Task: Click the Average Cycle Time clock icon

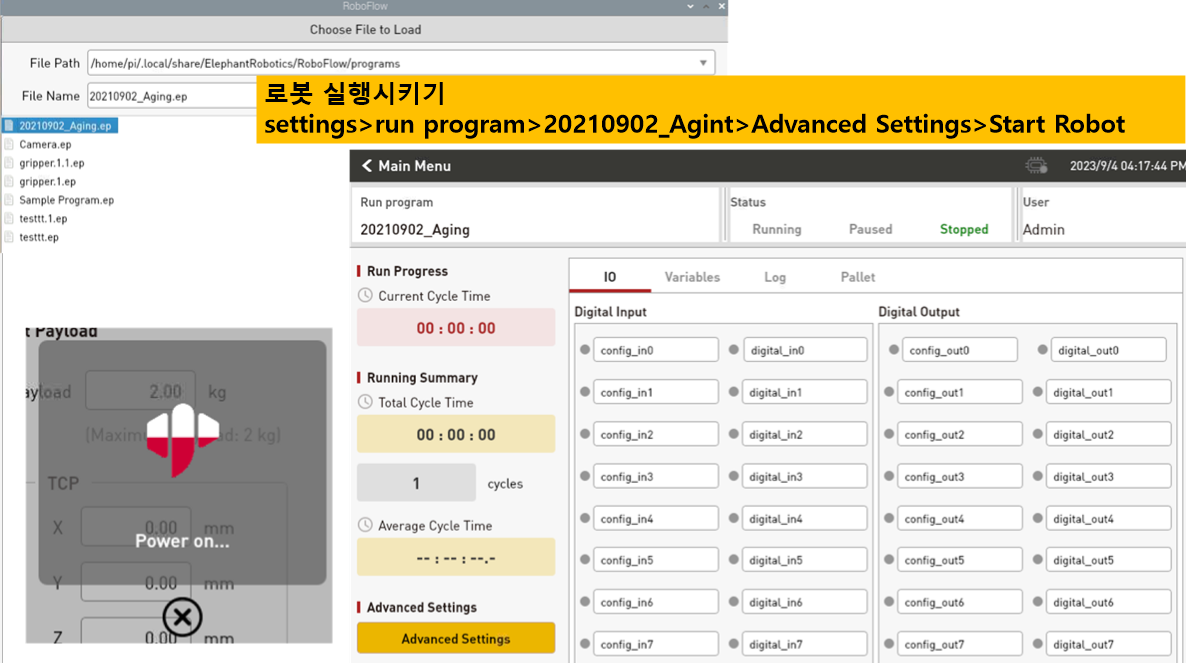Action: (365, 525)
